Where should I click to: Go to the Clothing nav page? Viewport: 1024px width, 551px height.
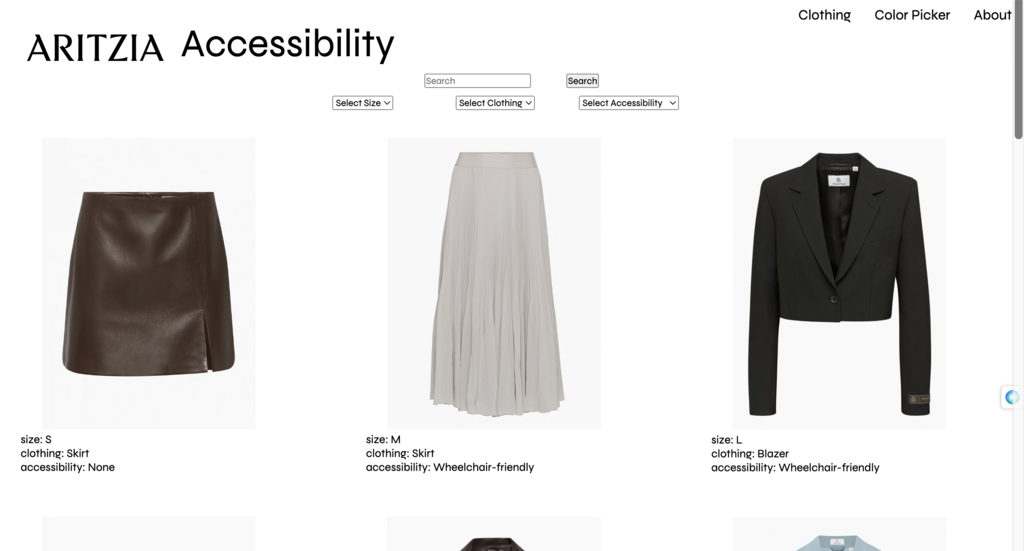[824, 15]
